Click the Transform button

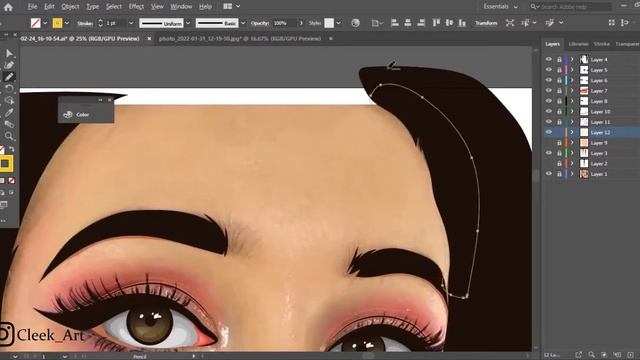486,23
